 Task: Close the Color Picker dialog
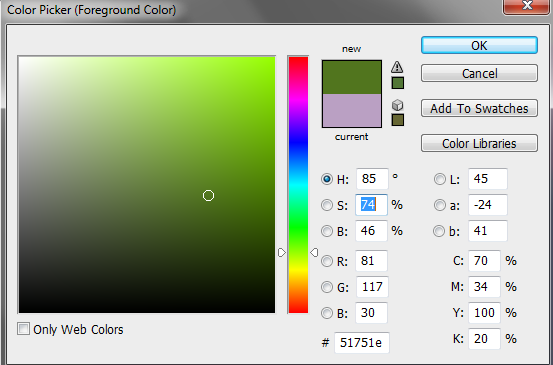527,6
